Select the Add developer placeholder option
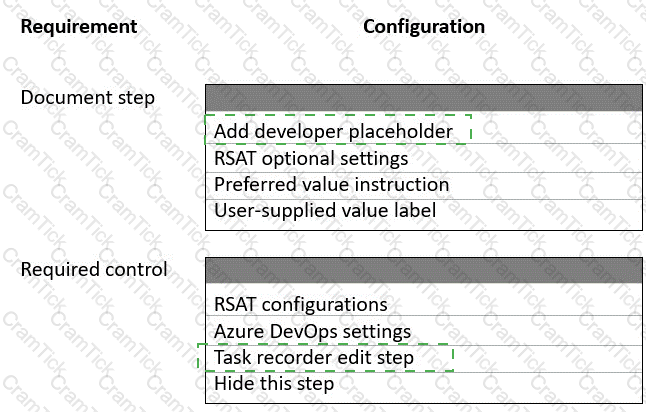Viewport: 646px width, 412px height. click(424, 131)
